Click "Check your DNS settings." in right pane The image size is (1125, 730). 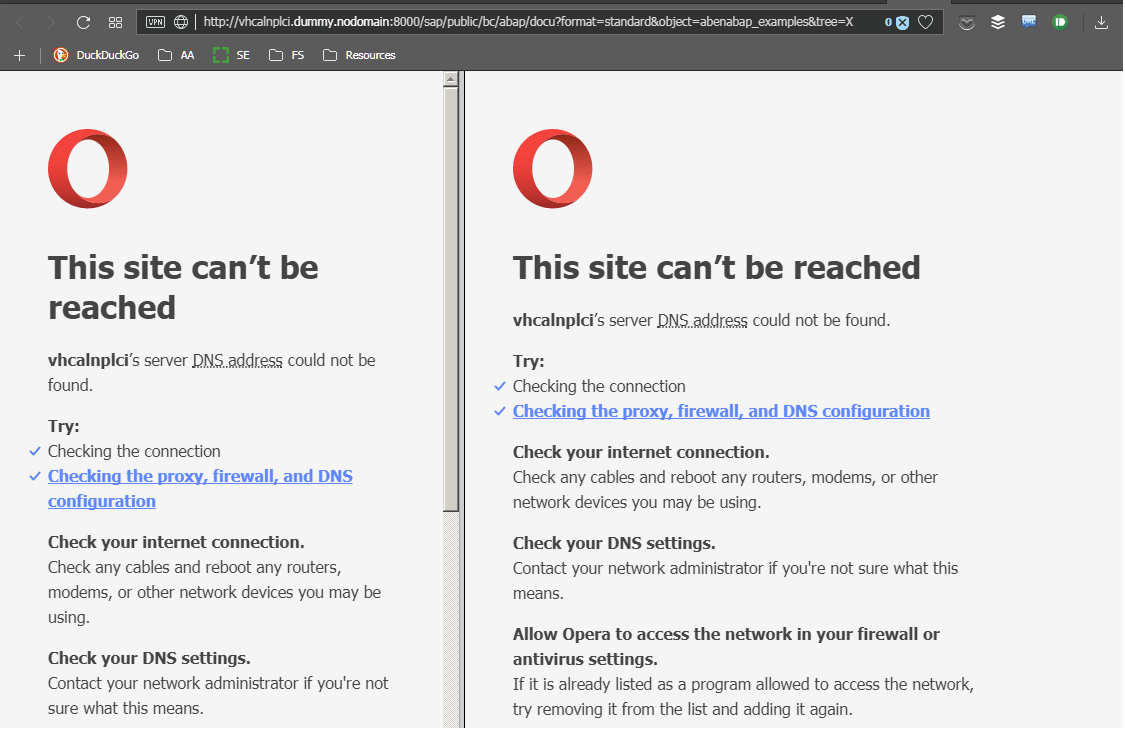click(x=614, y=543)
